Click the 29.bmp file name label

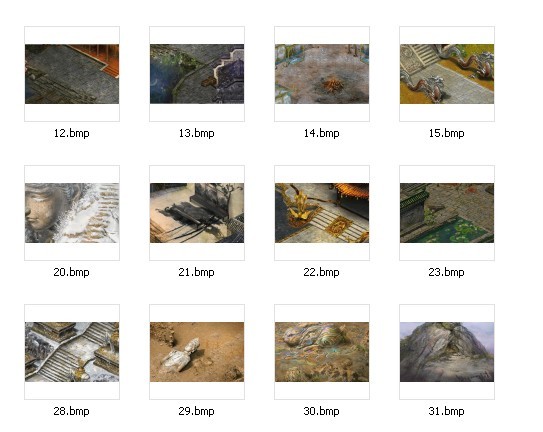197,411
